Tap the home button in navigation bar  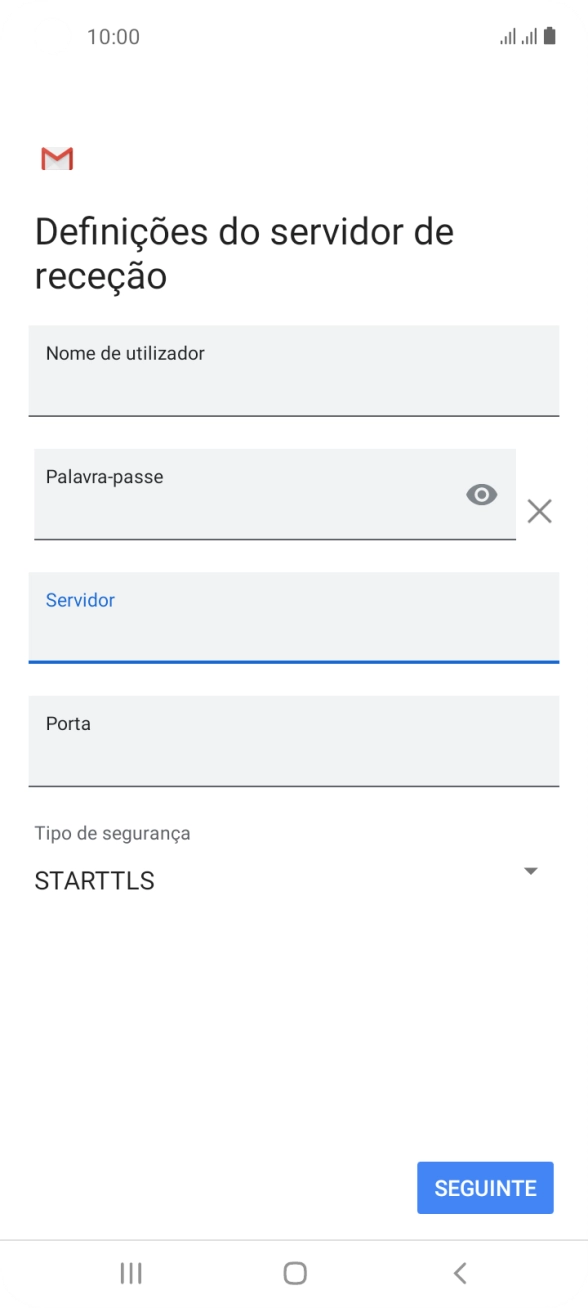point(294,1273)
